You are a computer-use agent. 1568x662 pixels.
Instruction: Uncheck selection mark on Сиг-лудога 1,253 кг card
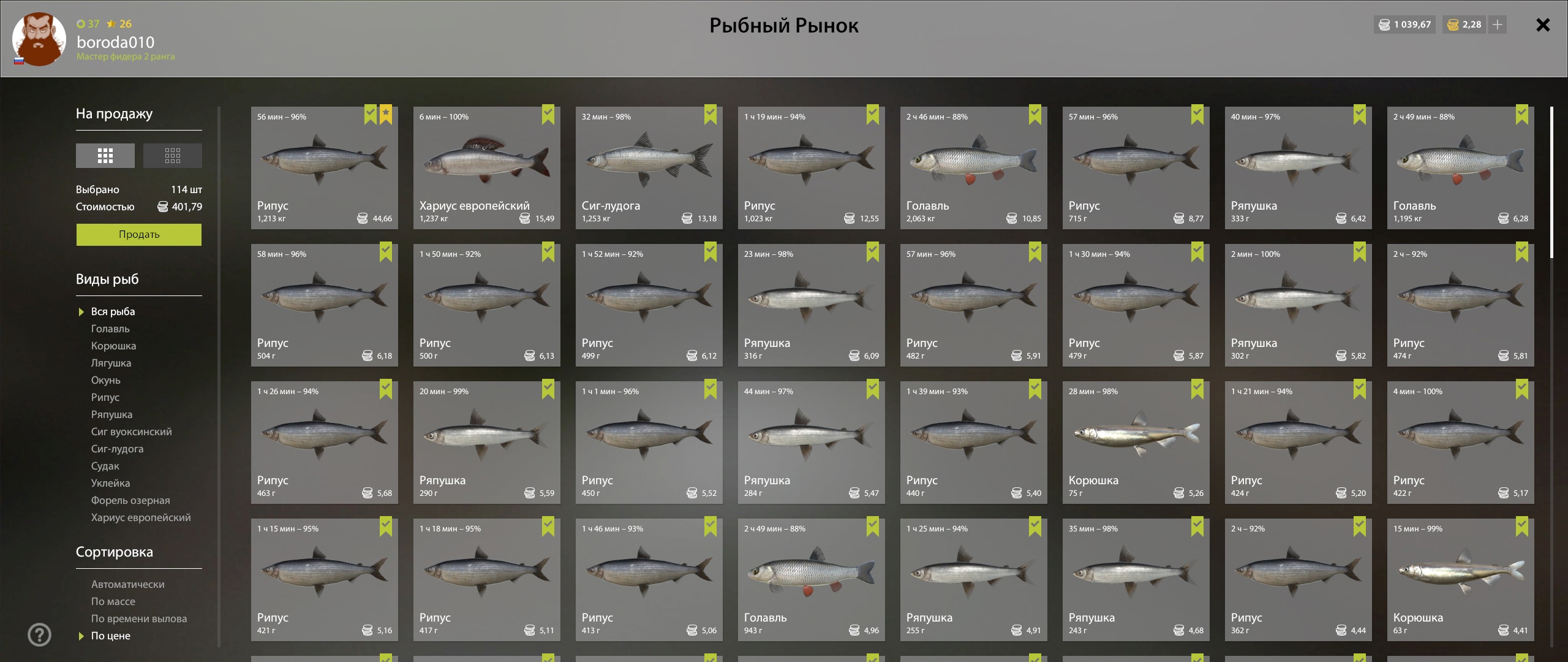tap(710, 114)
